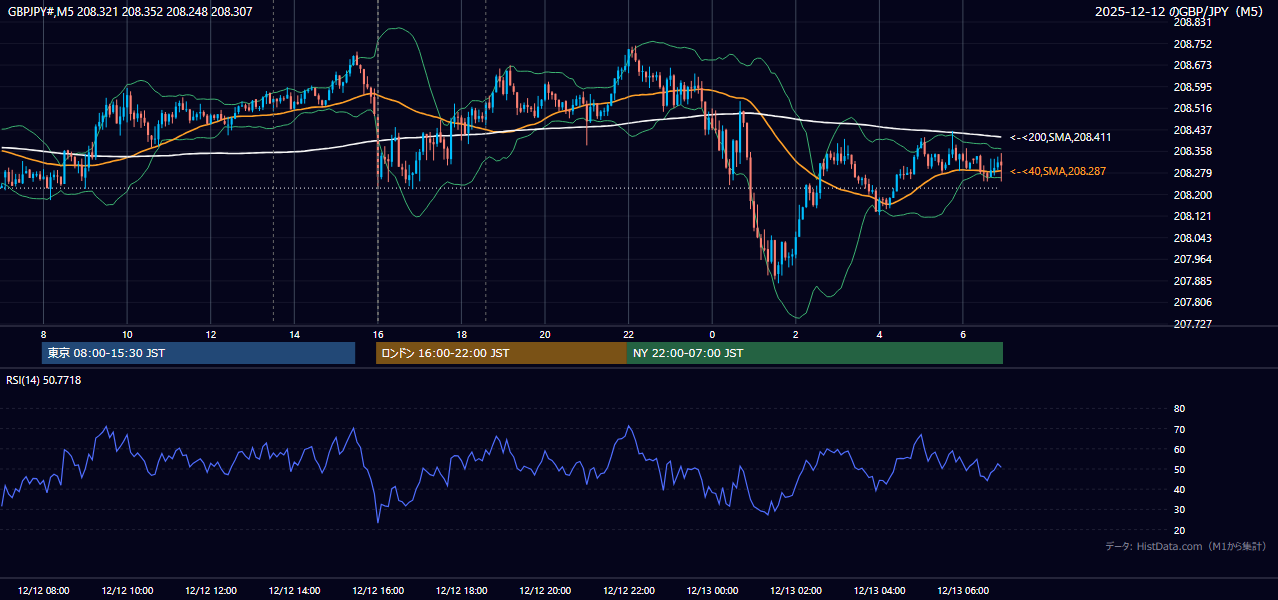Viewport: 1278px width, 600px height.
Task: Click price axis label 208.279
Action: tap(1192, 173)
